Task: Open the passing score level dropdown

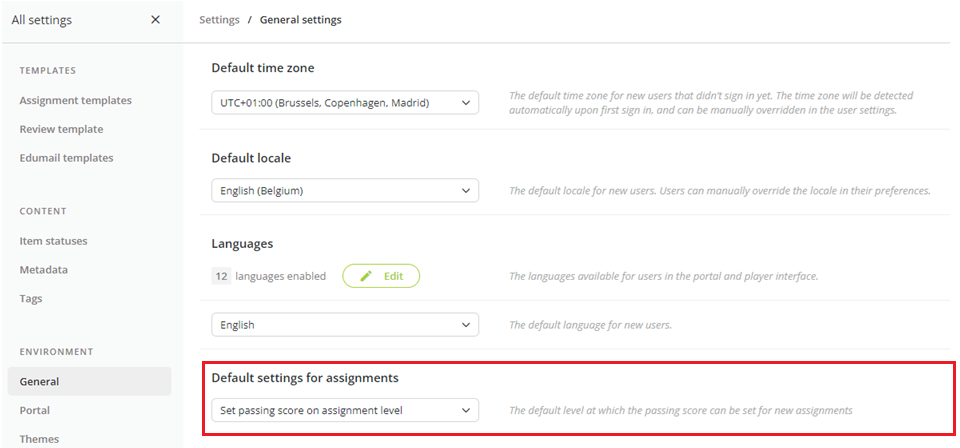Action: click(345, 410)
